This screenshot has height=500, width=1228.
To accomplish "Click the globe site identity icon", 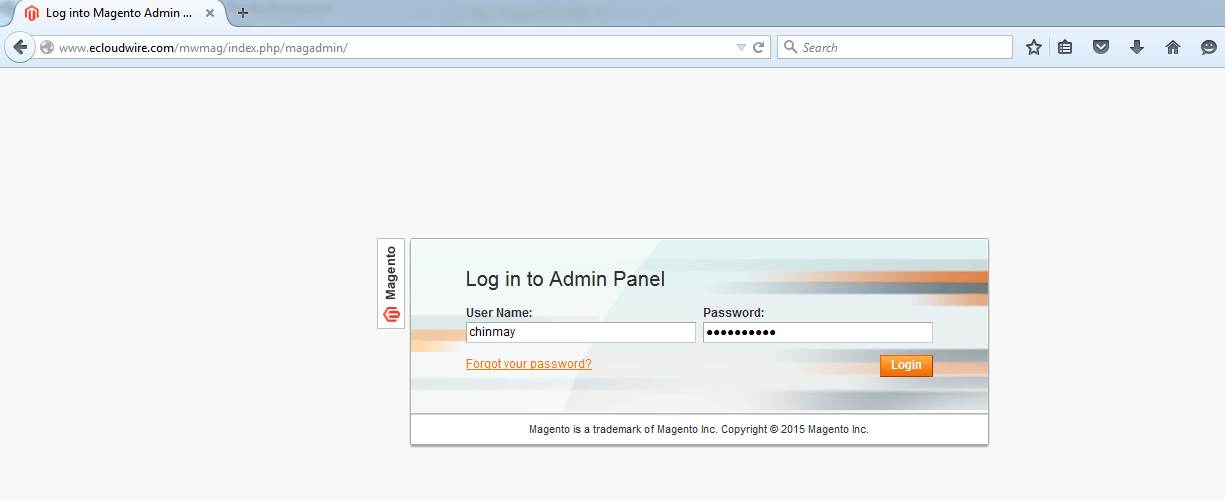I will [47, 47].
